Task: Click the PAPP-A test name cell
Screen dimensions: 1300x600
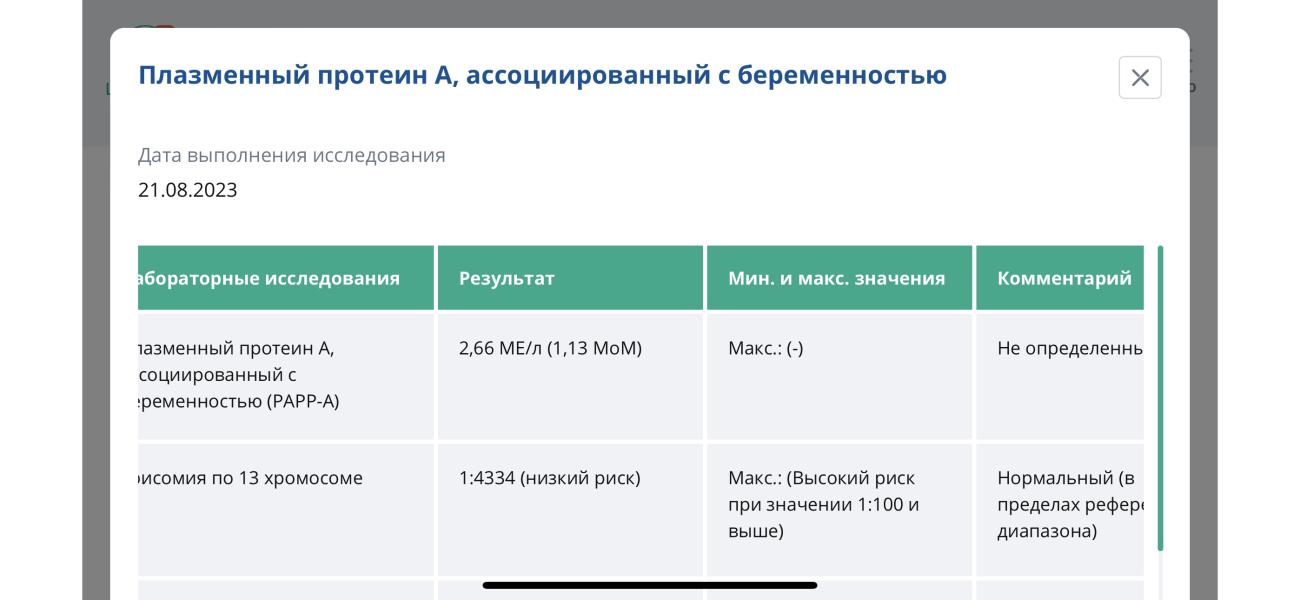Action: click(x=286, y=377)
